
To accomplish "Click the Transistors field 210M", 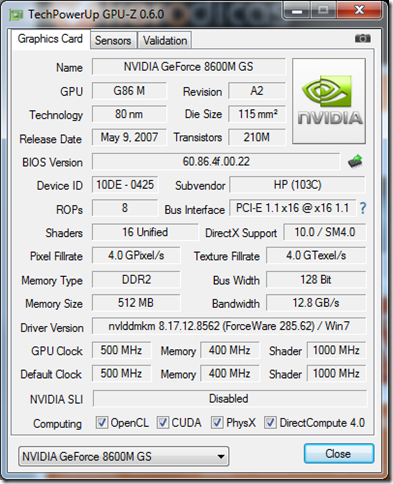I will (x=257, y=137).
